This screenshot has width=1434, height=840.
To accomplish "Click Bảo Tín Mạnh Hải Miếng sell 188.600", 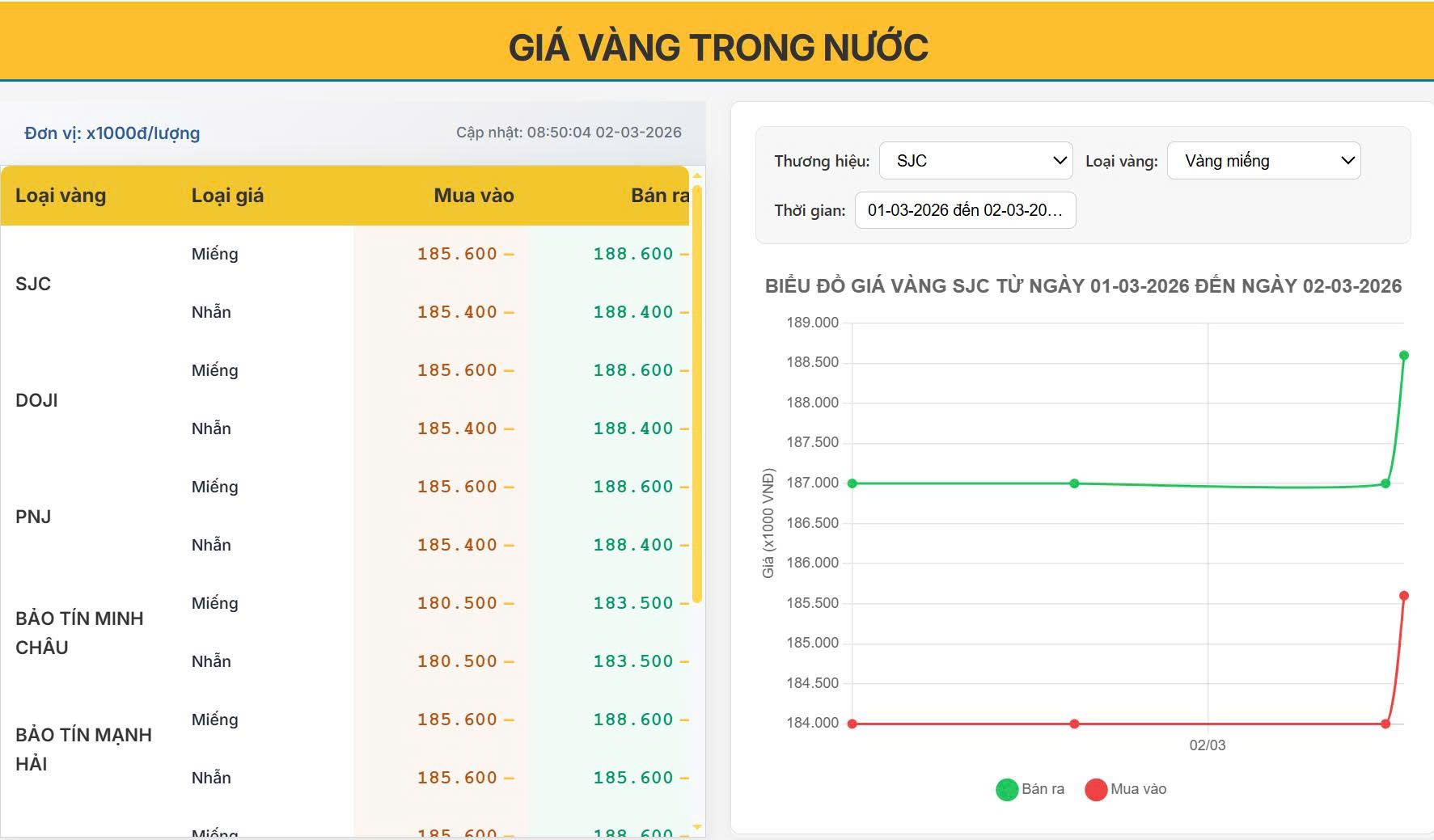I will point(633,720).
